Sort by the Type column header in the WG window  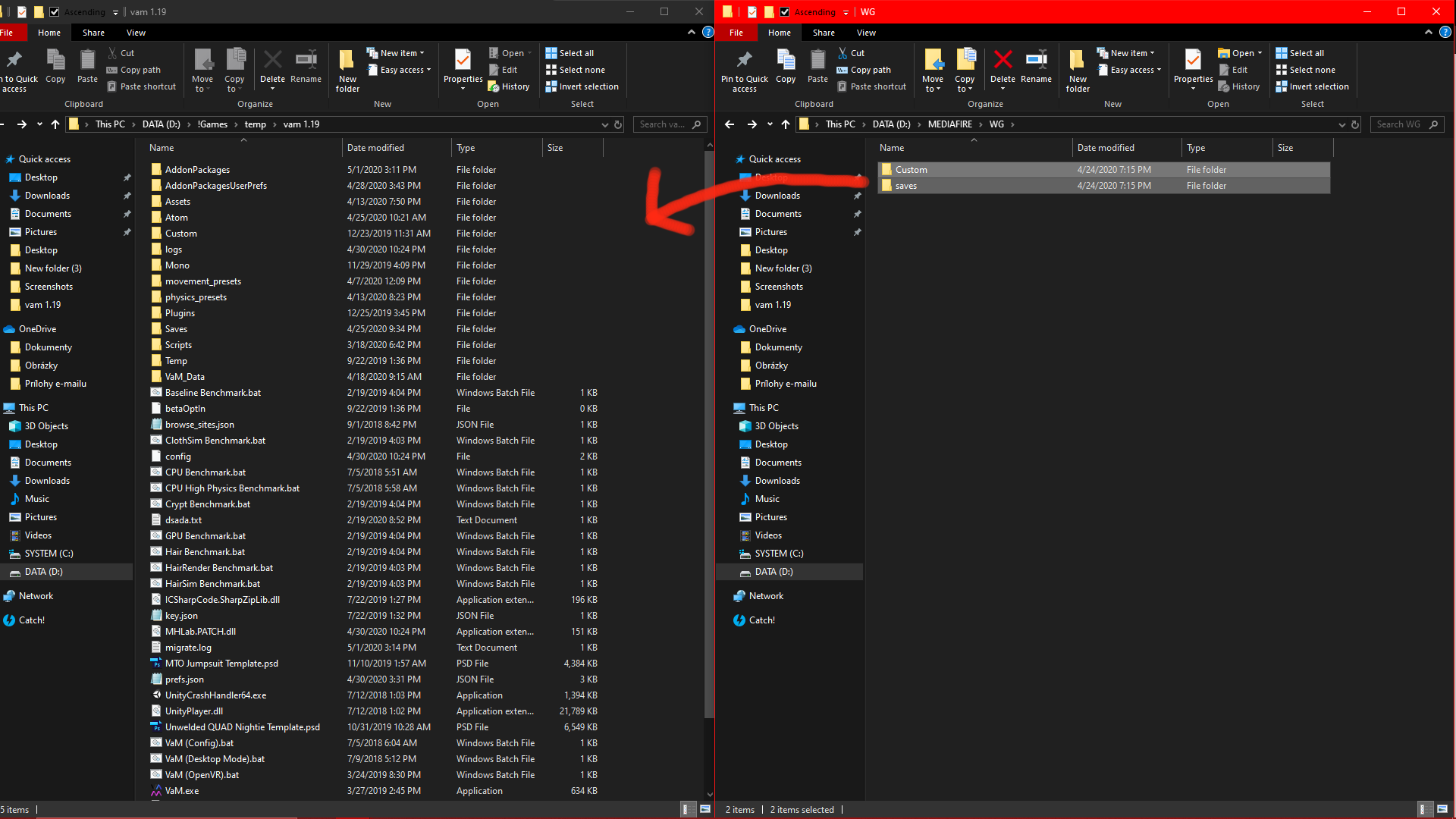click(x=1226, y=148)
